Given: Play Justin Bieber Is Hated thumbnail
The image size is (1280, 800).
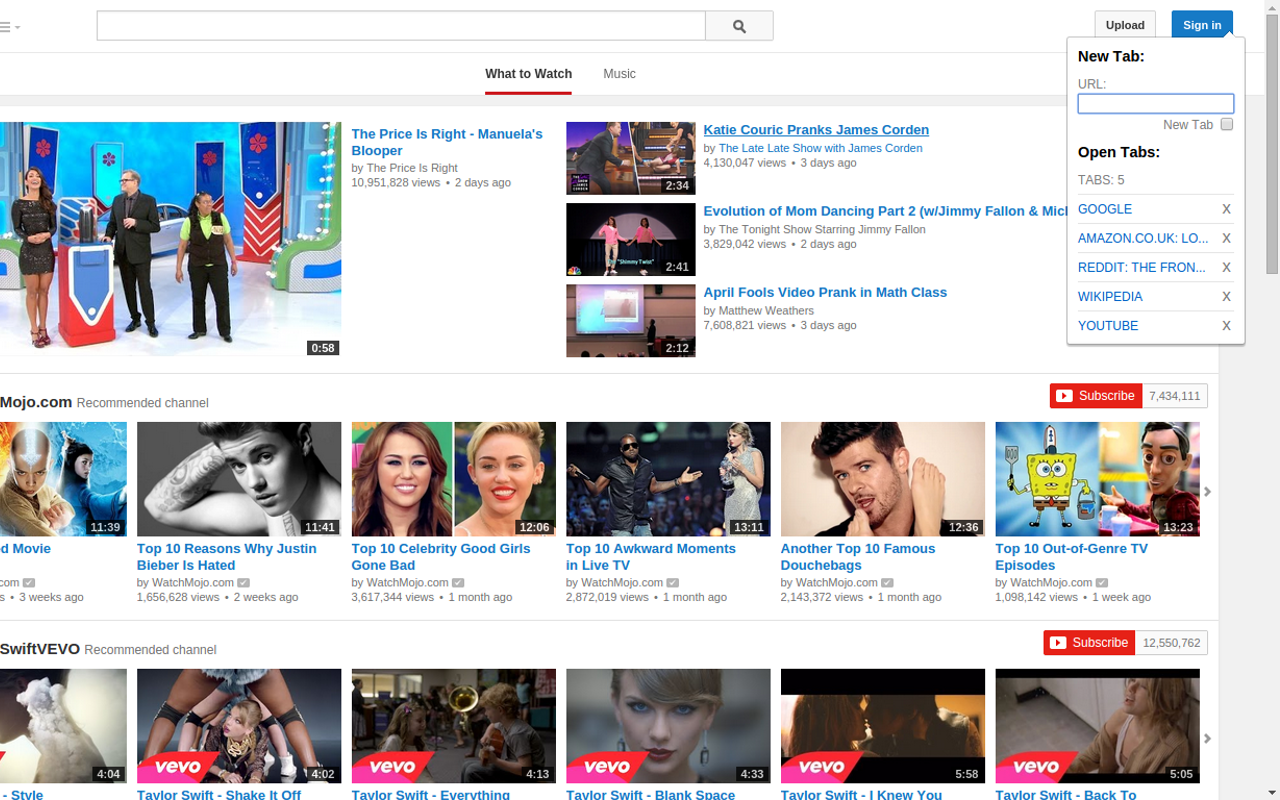Looking at the screenshot, I should click(239, 479).
